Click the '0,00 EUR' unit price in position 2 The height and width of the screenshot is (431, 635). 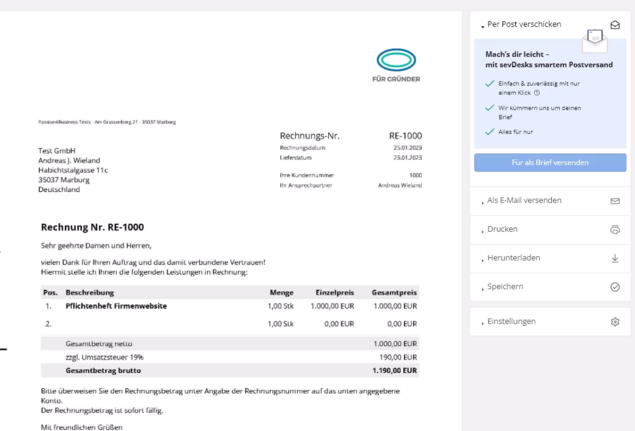(339, 324)
